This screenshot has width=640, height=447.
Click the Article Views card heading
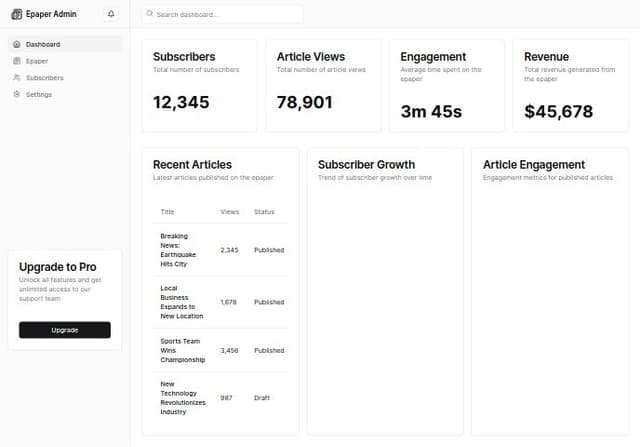pos(311,57)
